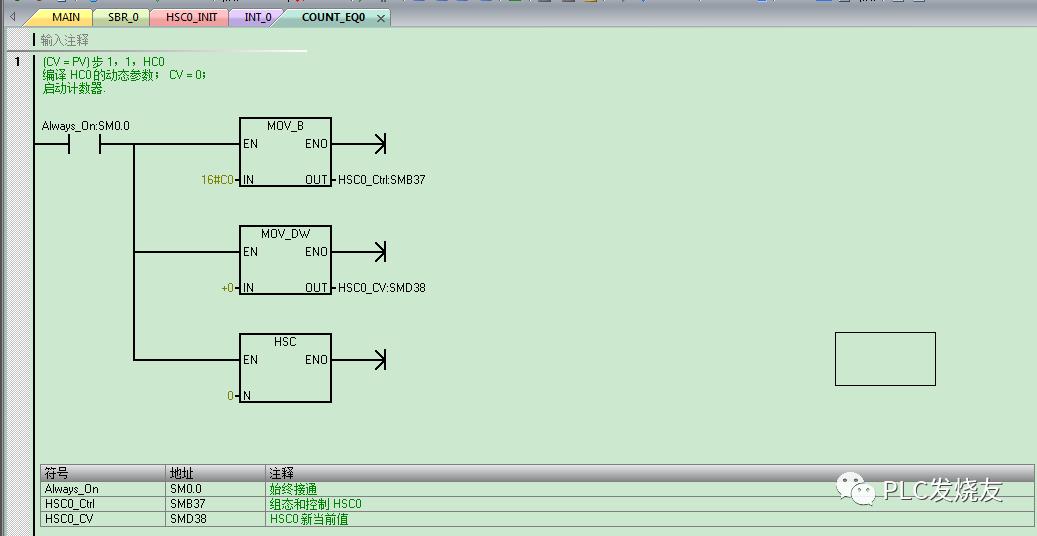Select the HSC0_Ctrl row in symbol table
The image size is (1037, 536).
[x=70, y=504]
